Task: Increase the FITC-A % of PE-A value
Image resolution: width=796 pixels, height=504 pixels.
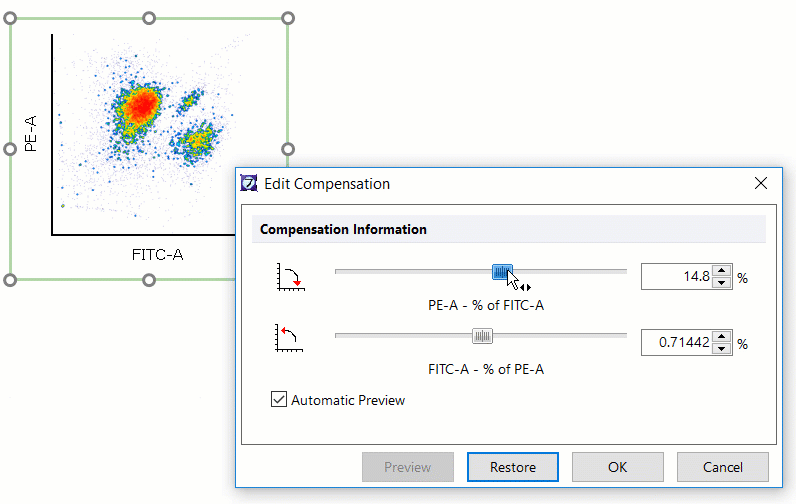Action: [723, 337]
